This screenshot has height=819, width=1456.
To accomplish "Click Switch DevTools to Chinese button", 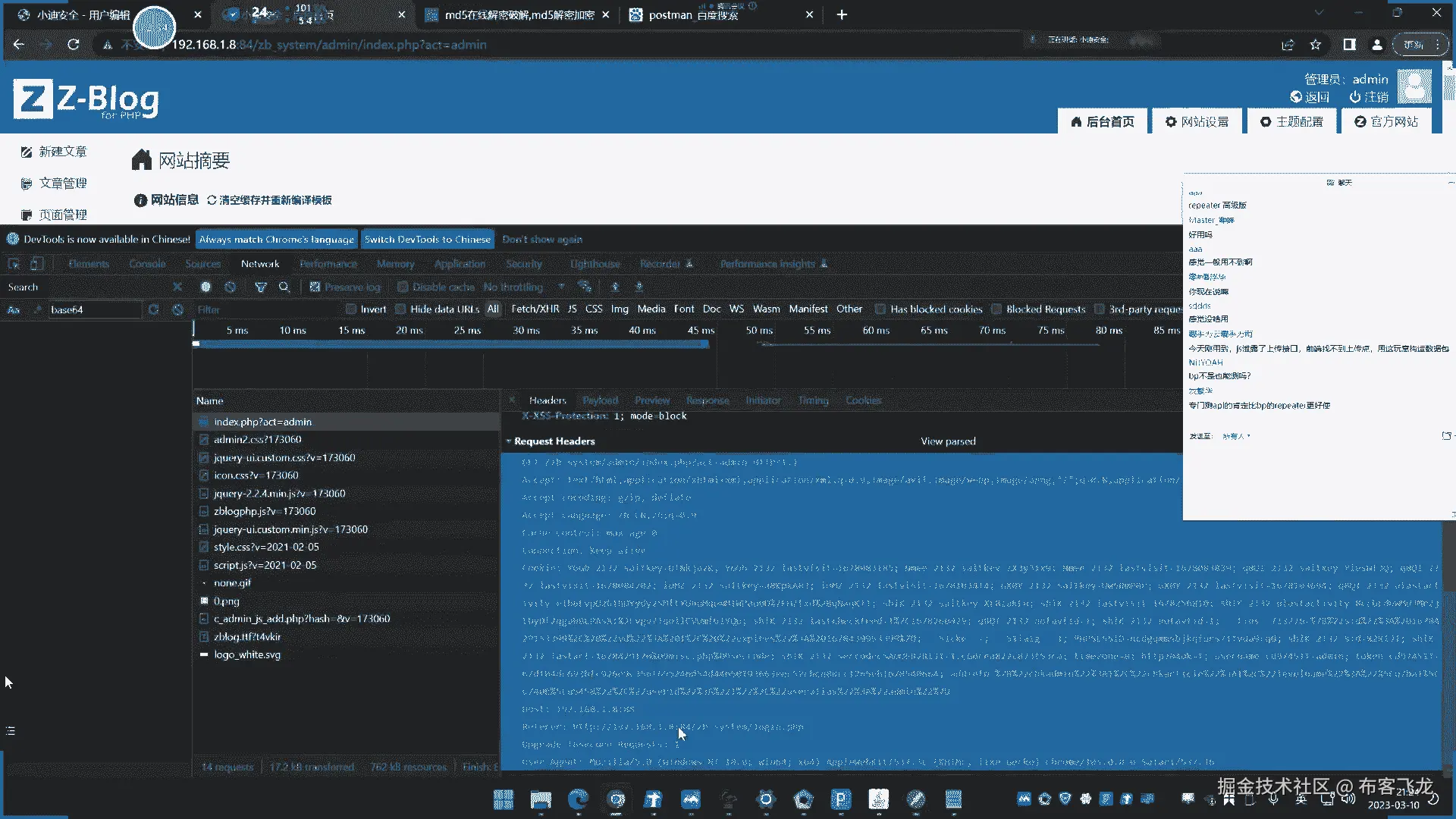I will coord(427,240).
